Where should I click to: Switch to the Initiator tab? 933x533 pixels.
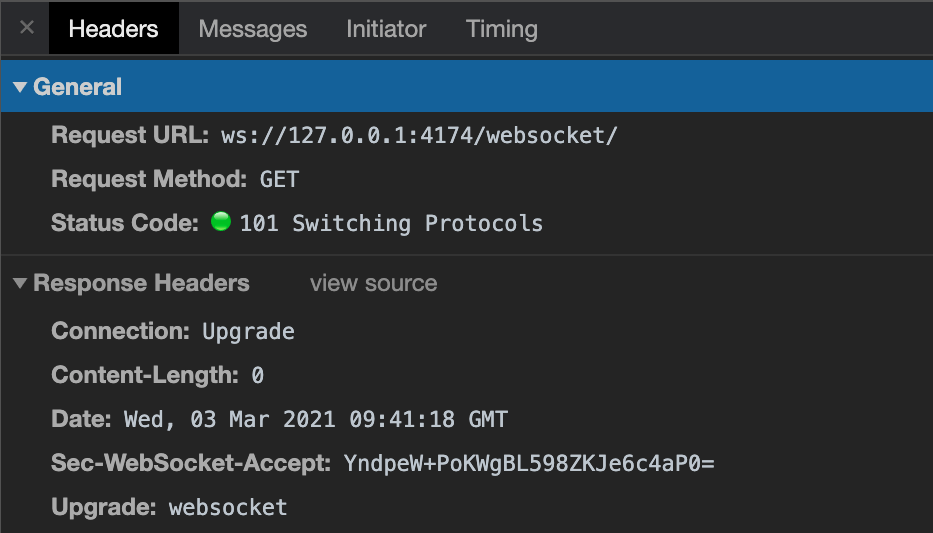(x=386, y=29)
